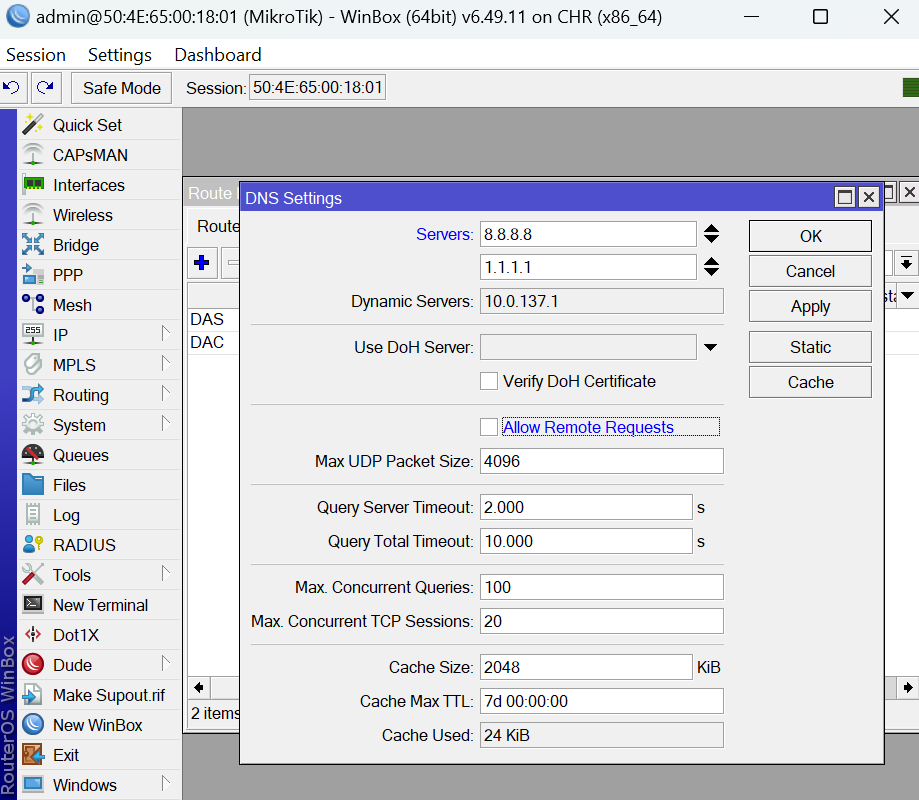
Task: Maximize DNS Settings dialog
Action: [x=845, y=198]
